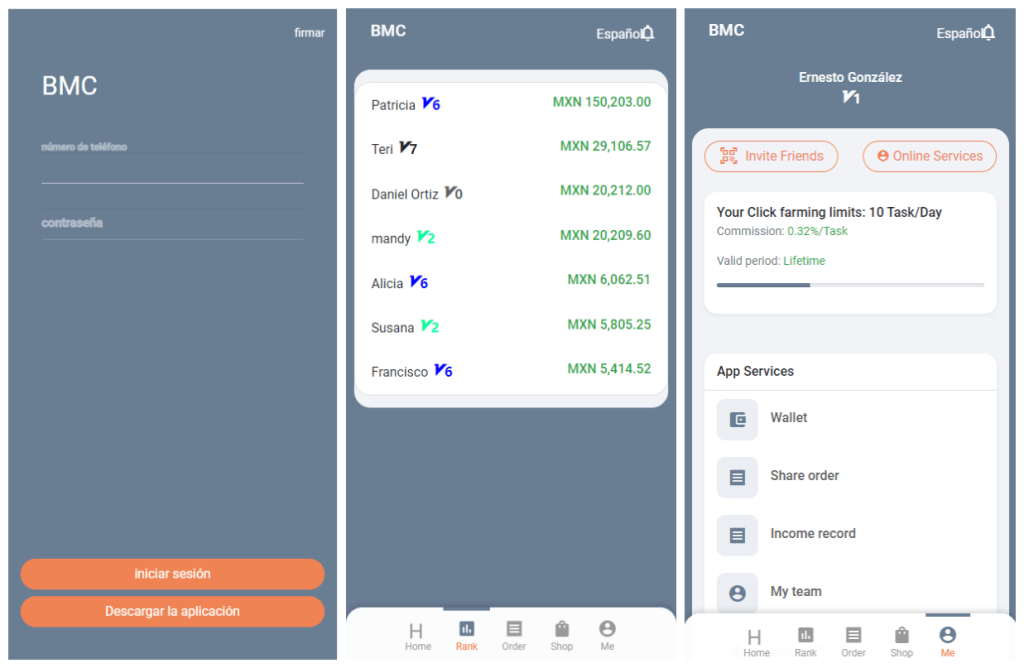Open the Rank chart icon on the profile screen

(805, 635)
